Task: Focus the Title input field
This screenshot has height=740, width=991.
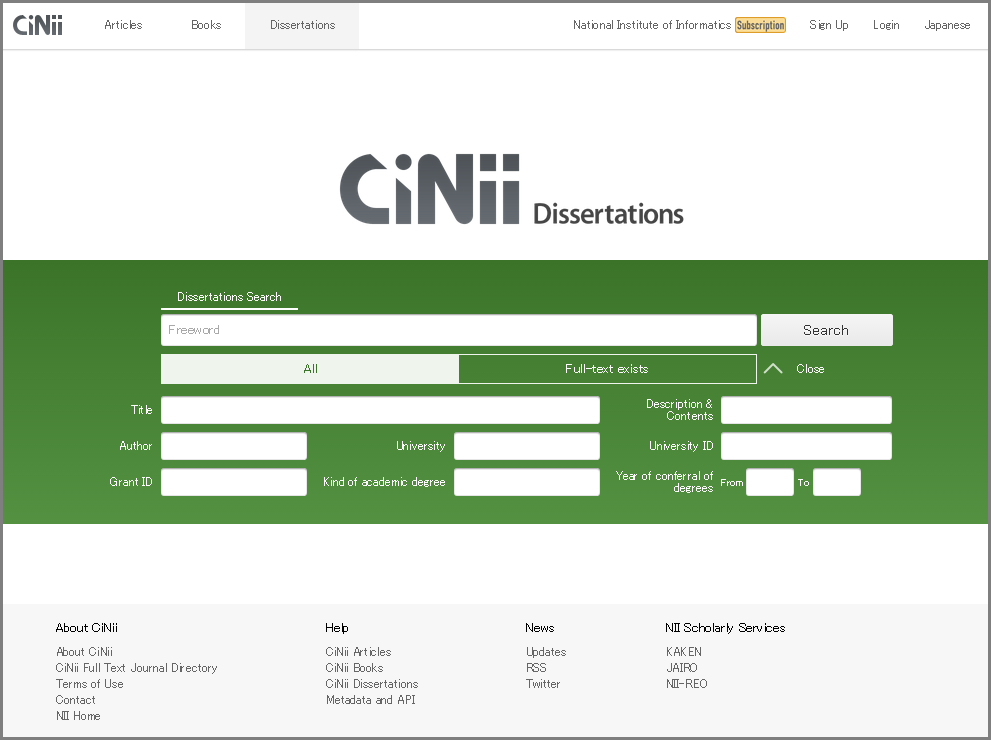Action: pos(380,410)
